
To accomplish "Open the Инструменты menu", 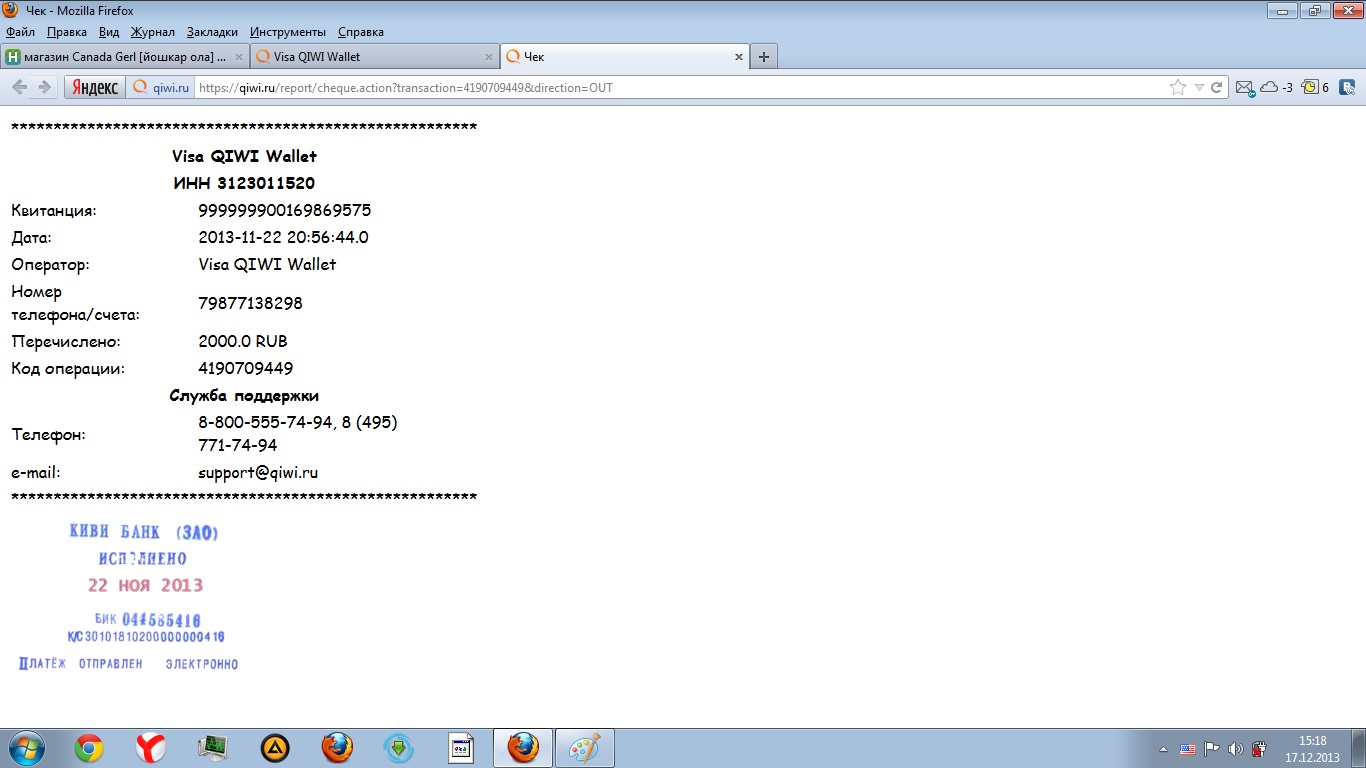I will point(288,32).
